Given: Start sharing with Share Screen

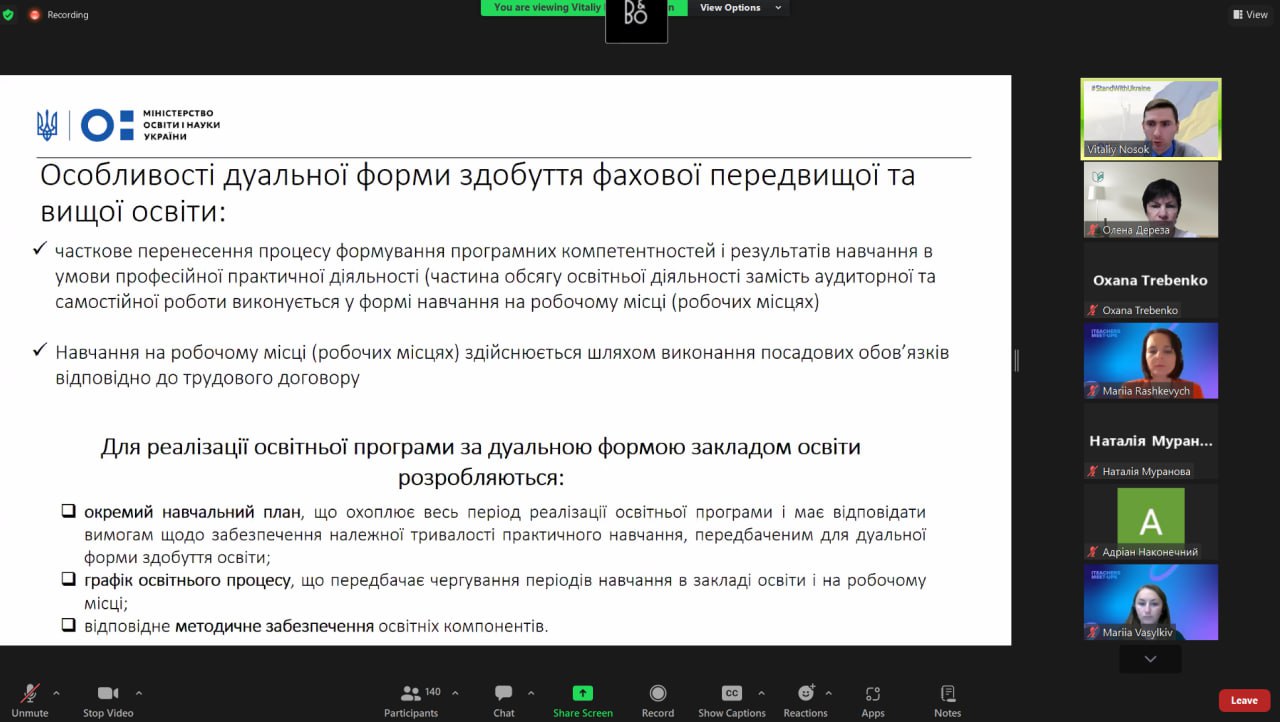Looking at the screenshot, I should [583, 700].
